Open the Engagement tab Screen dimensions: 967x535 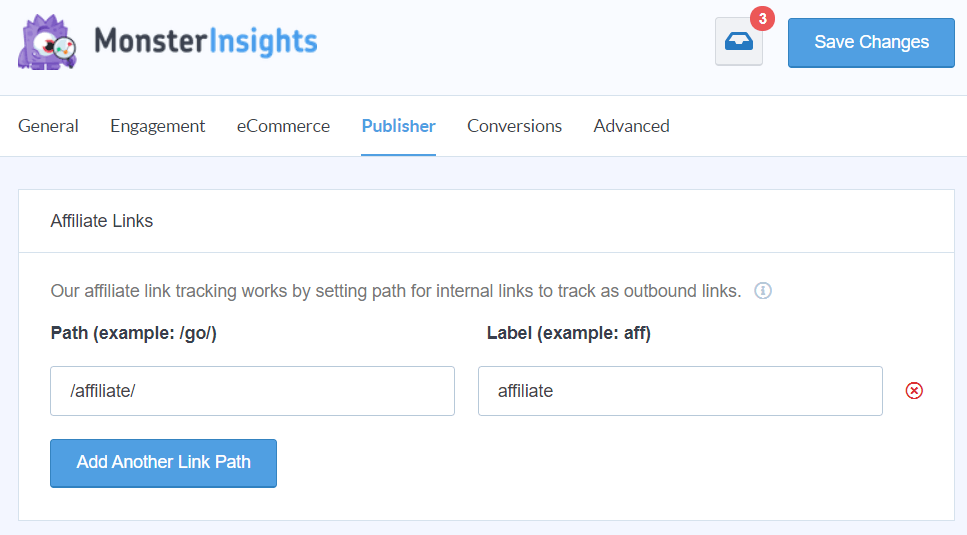(x=157, y=126)
